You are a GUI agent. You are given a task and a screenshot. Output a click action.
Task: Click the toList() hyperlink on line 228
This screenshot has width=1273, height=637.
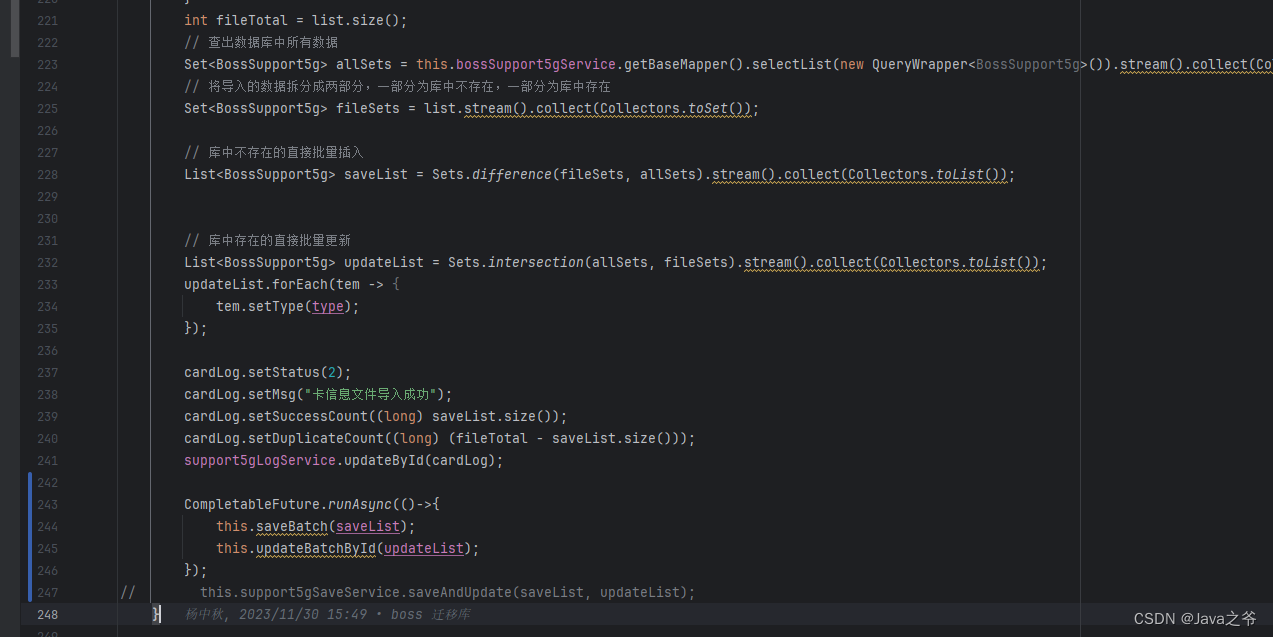[x=961, y=174]
